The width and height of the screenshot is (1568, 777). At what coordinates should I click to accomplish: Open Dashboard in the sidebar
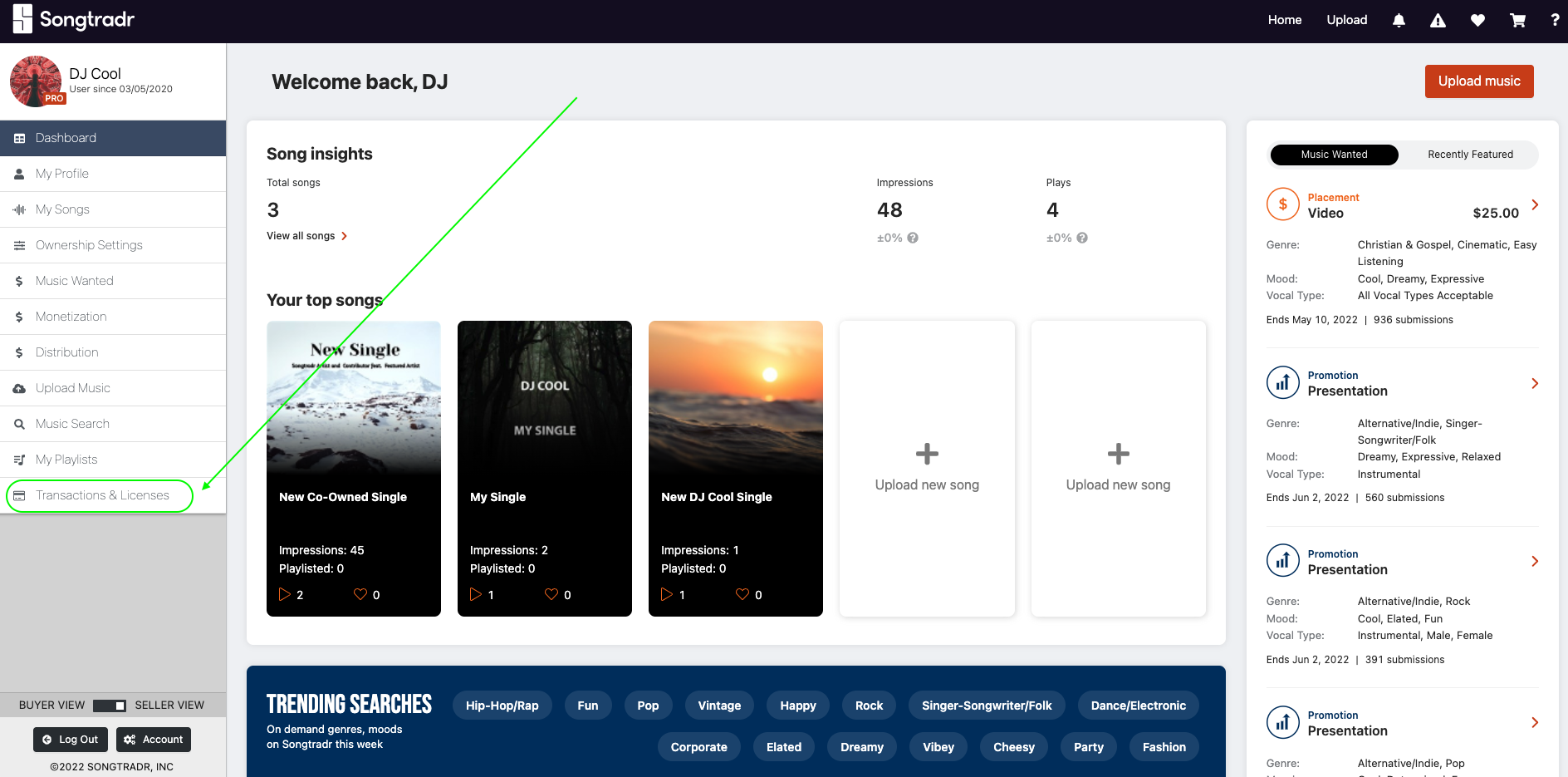113,138
